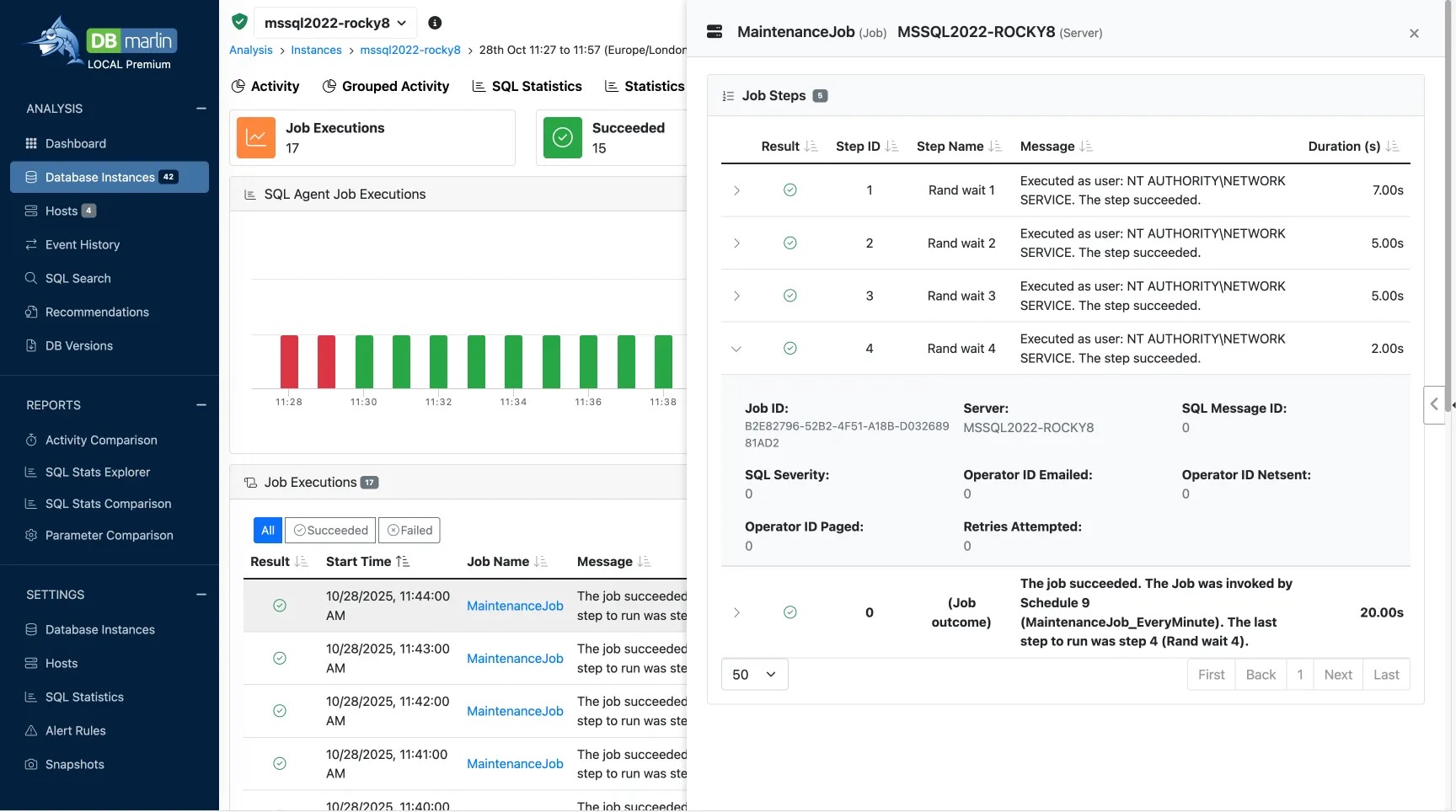
Task: Click the info icon beside instance name
Action: [x=435, y=23]
